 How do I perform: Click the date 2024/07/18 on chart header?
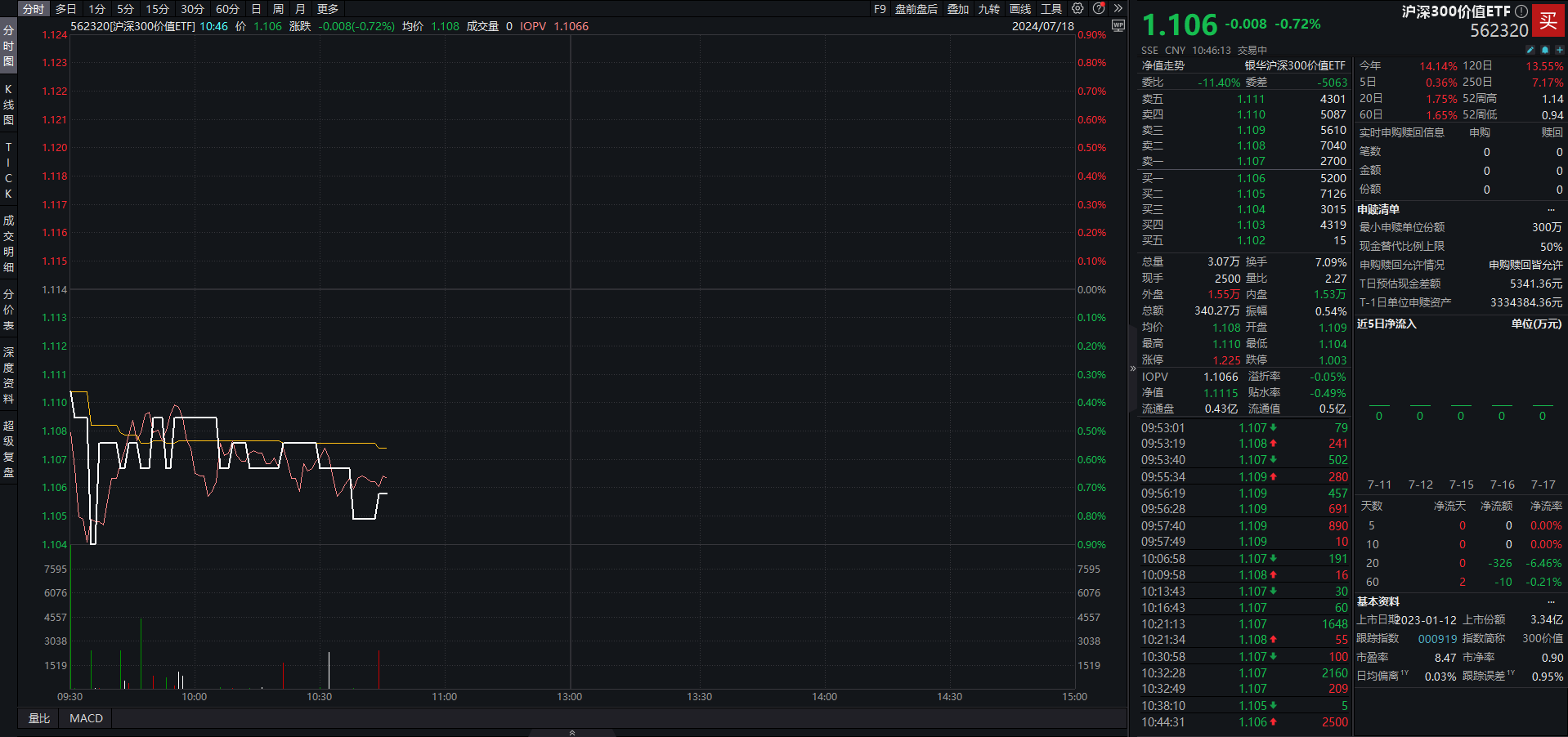coord(1043,26)
